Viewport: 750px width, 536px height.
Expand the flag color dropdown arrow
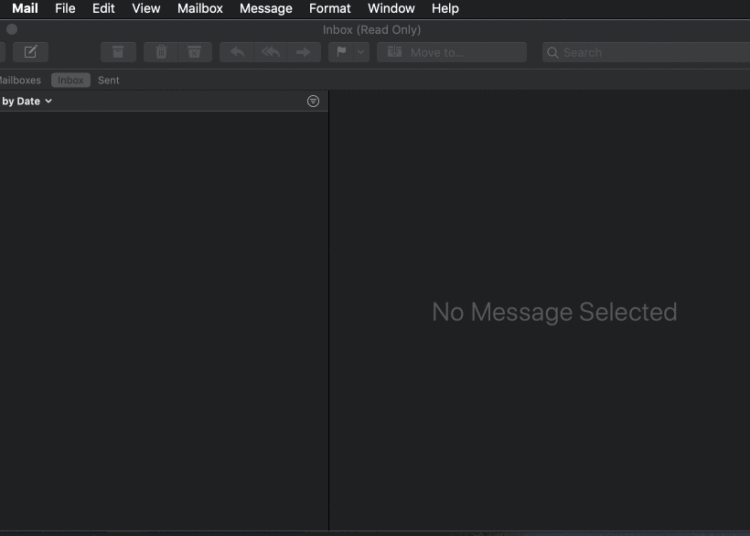361,52
